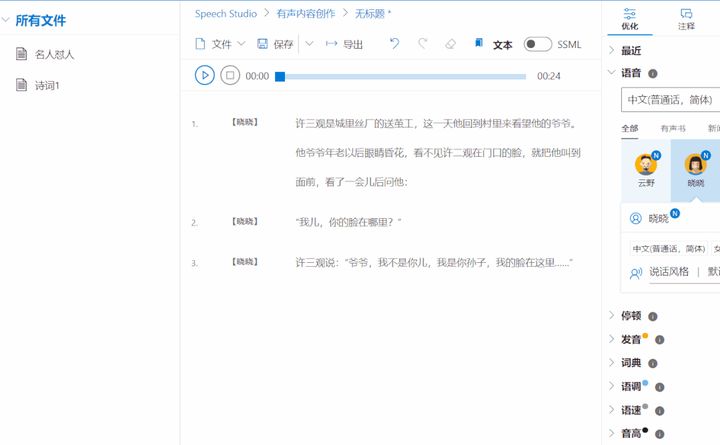Screen dimensions: 720x445
Task: Click the 保存 save button
Action: (x=275, y=44)
